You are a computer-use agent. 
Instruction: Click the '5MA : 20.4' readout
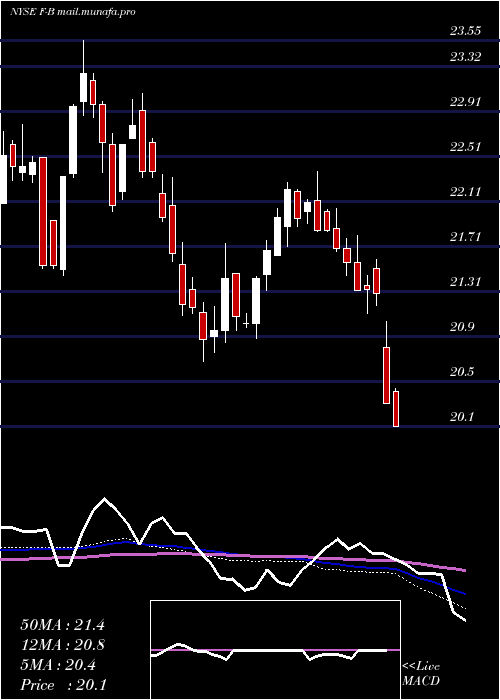pos(57,665)
